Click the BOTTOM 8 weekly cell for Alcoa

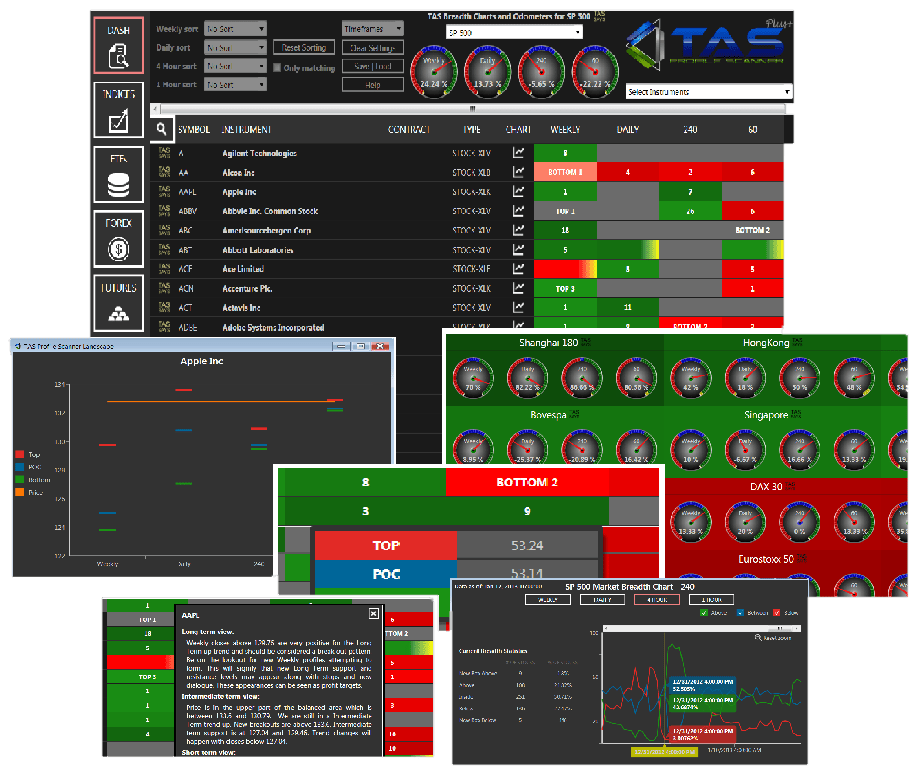[565, 172]
